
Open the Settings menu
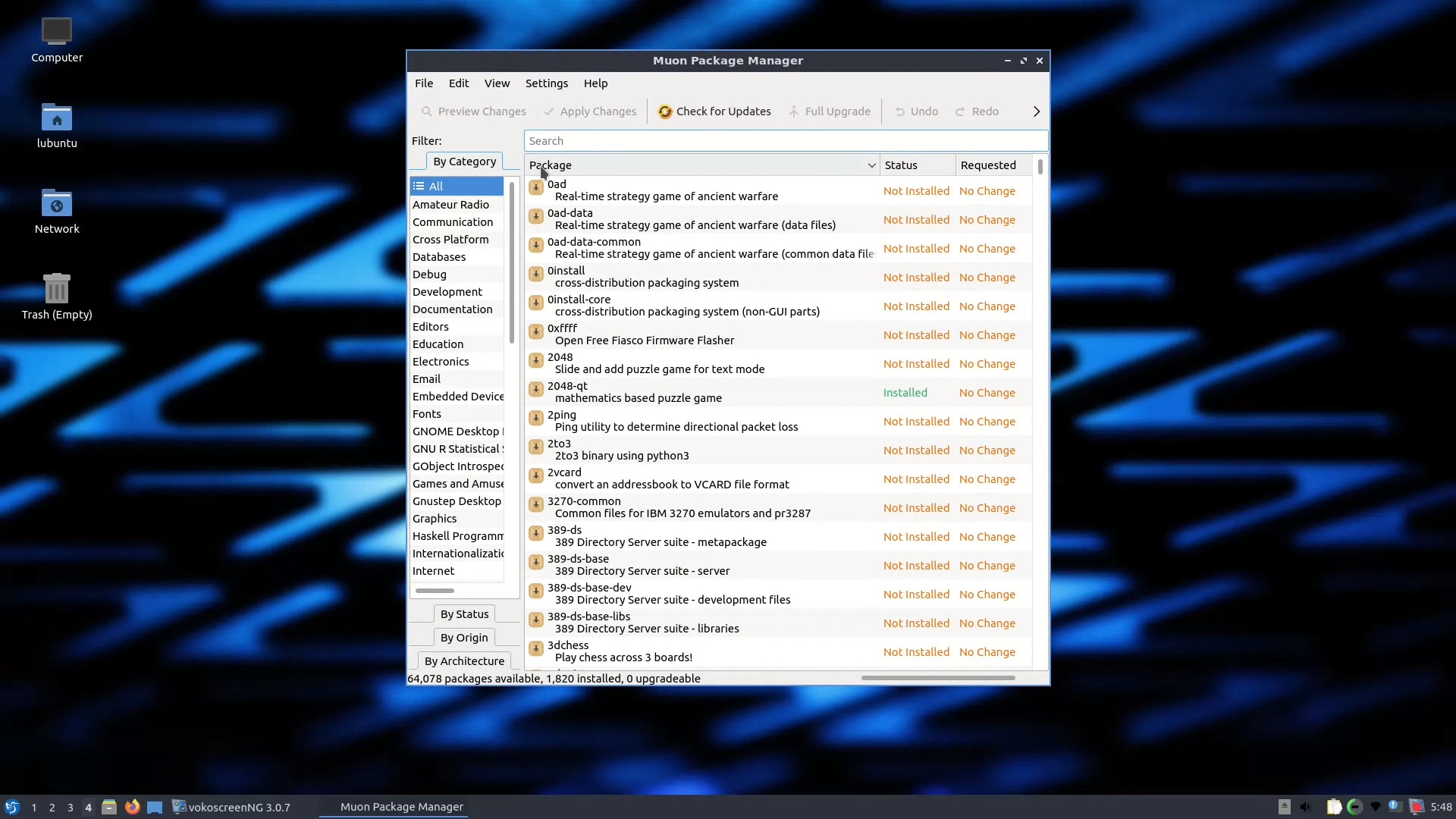coord(546,83)
